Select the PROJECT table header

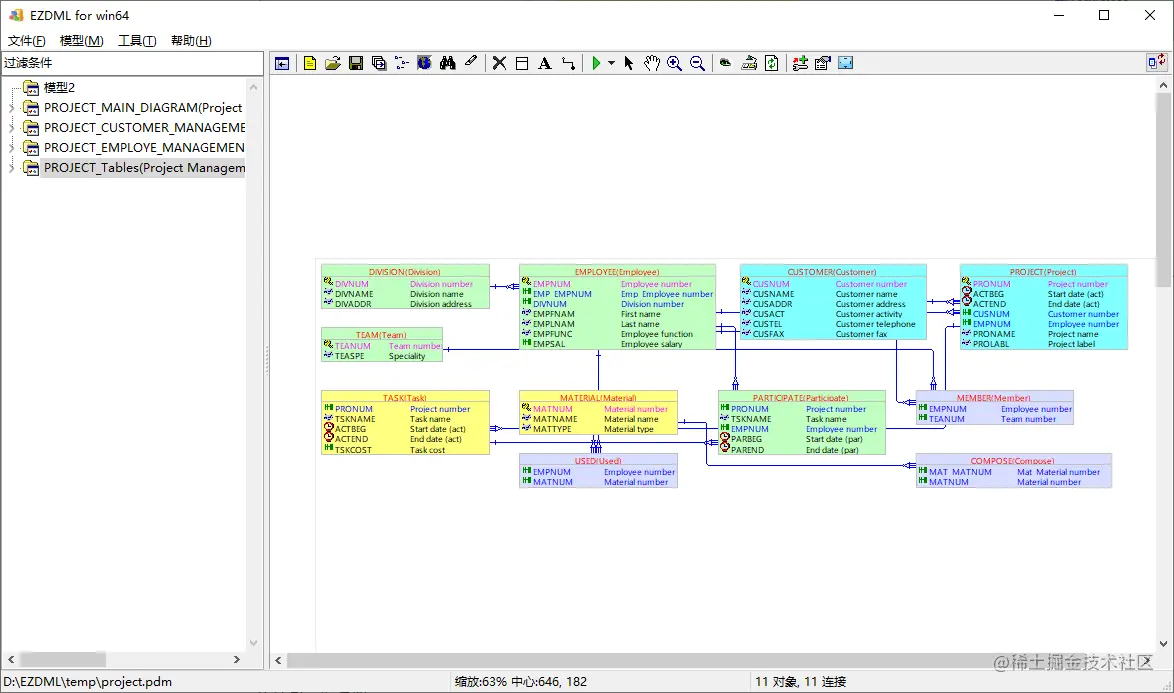[x=1043, y=272]
